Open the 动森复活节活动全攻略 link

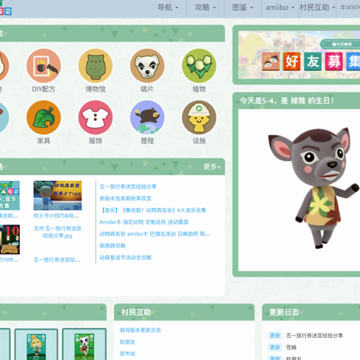coord(125,257)
